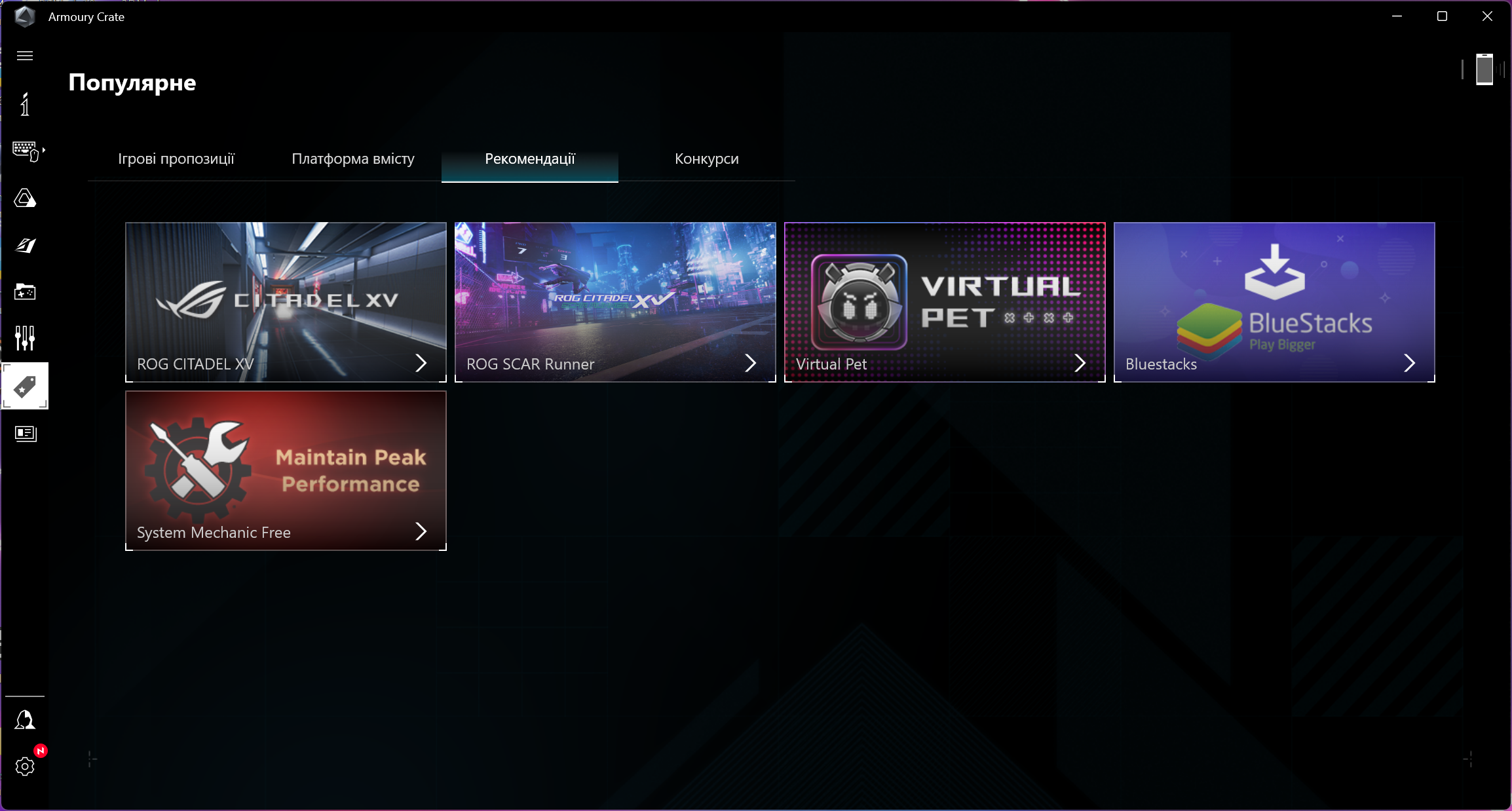Open the hamburger menu in sidebar
Viewport: 1512px width, 811px height.
(25, 56)
